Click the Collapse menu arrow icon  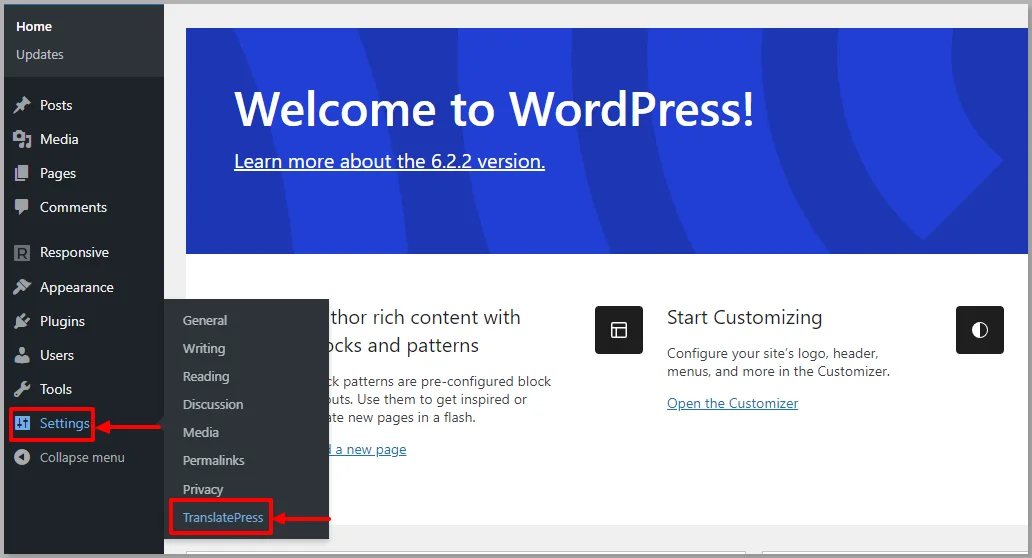tap(22, 457)
